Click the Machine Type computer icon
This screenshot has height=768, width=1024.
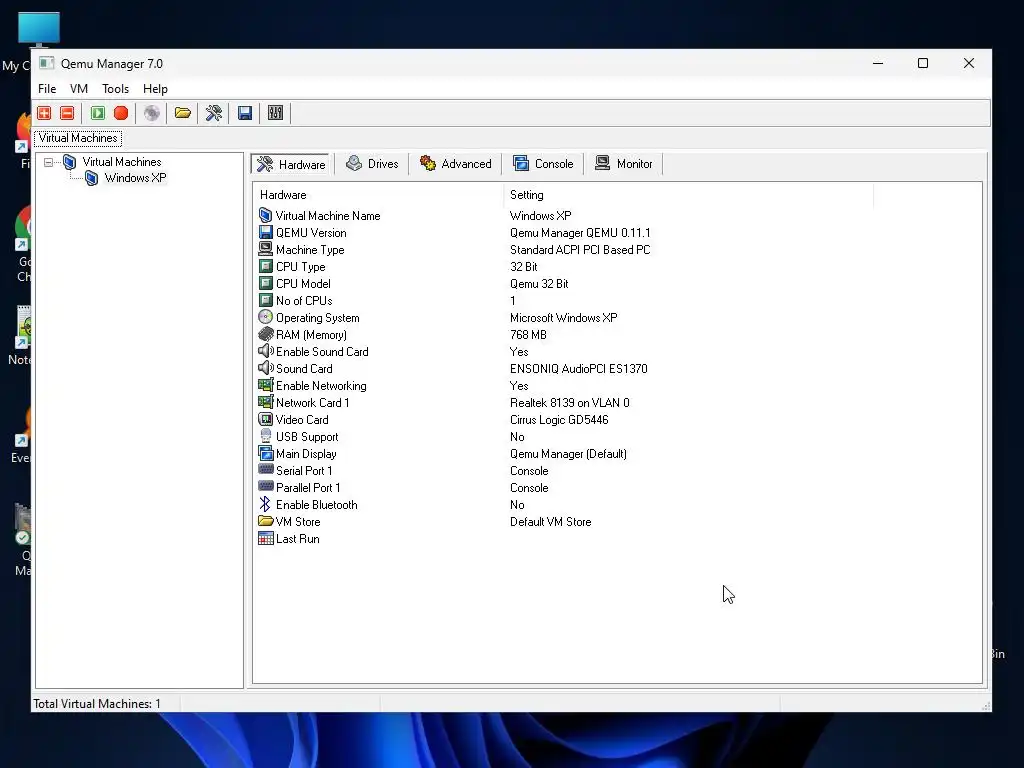265,249
